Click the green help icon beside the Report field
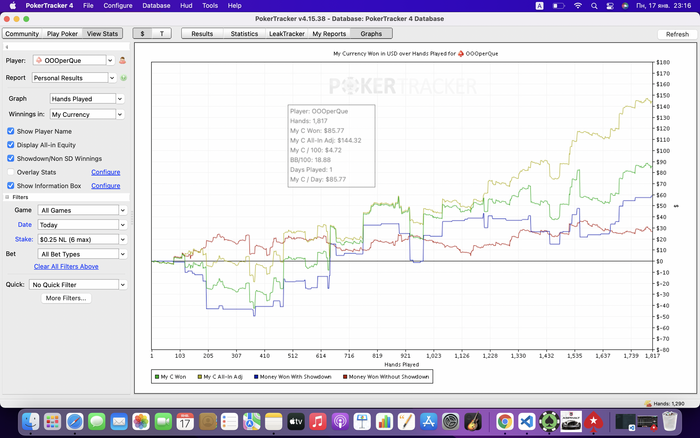Viewport: 700px width, 438px height. pos(124,78)
